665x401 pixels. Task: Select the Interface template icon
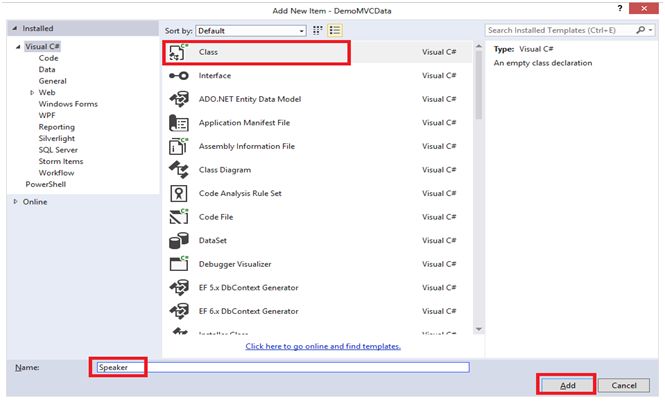coord(178,76)
